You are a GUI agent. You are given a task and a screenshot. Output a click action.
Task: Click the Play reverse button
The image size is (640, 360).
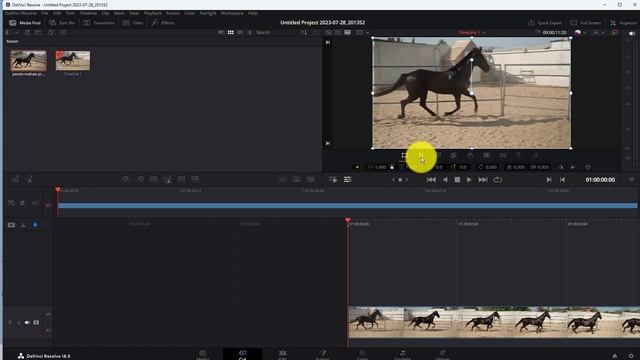tap(445, 180)
